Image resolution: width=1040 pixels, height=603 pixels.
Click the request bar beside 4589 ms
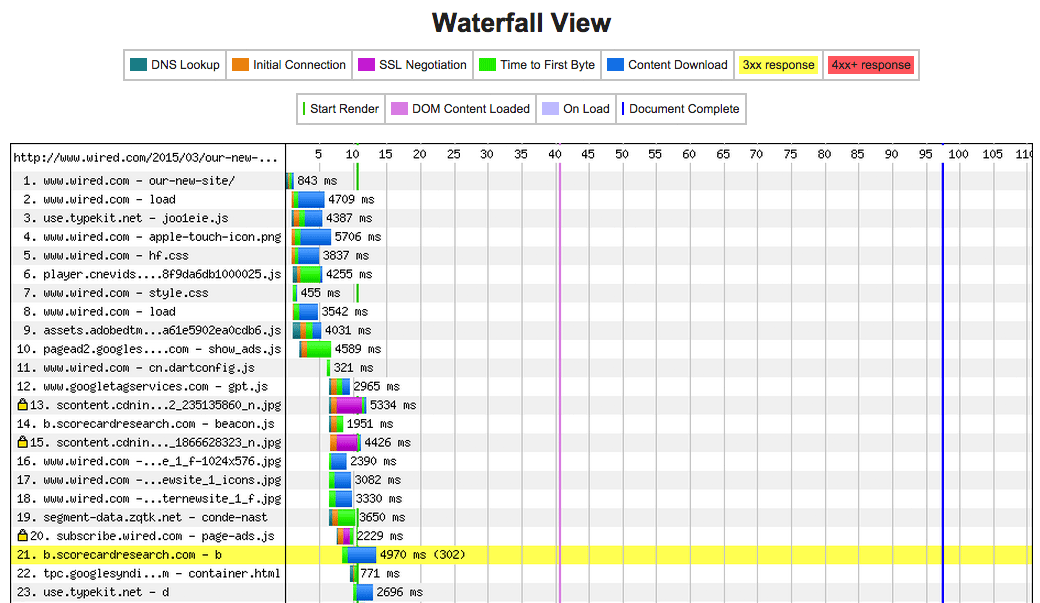315,349
